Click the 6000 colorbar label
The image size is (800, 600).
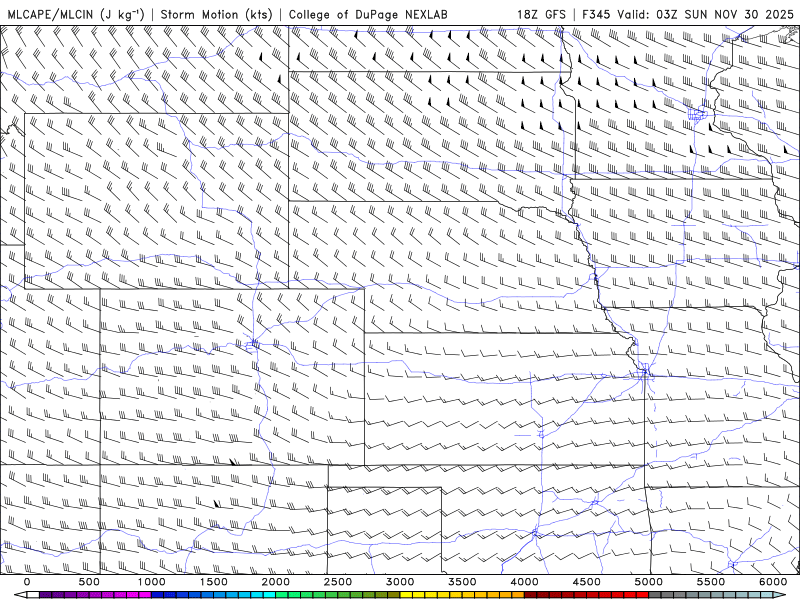tap(773, 582)
